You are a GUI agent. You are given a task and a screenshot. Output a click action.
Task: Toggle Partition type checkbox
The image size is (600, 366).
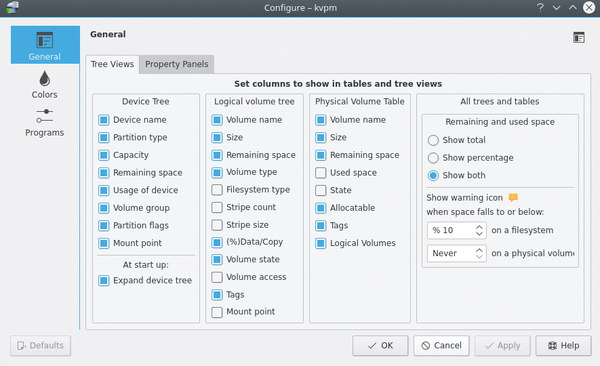(104, 137)
